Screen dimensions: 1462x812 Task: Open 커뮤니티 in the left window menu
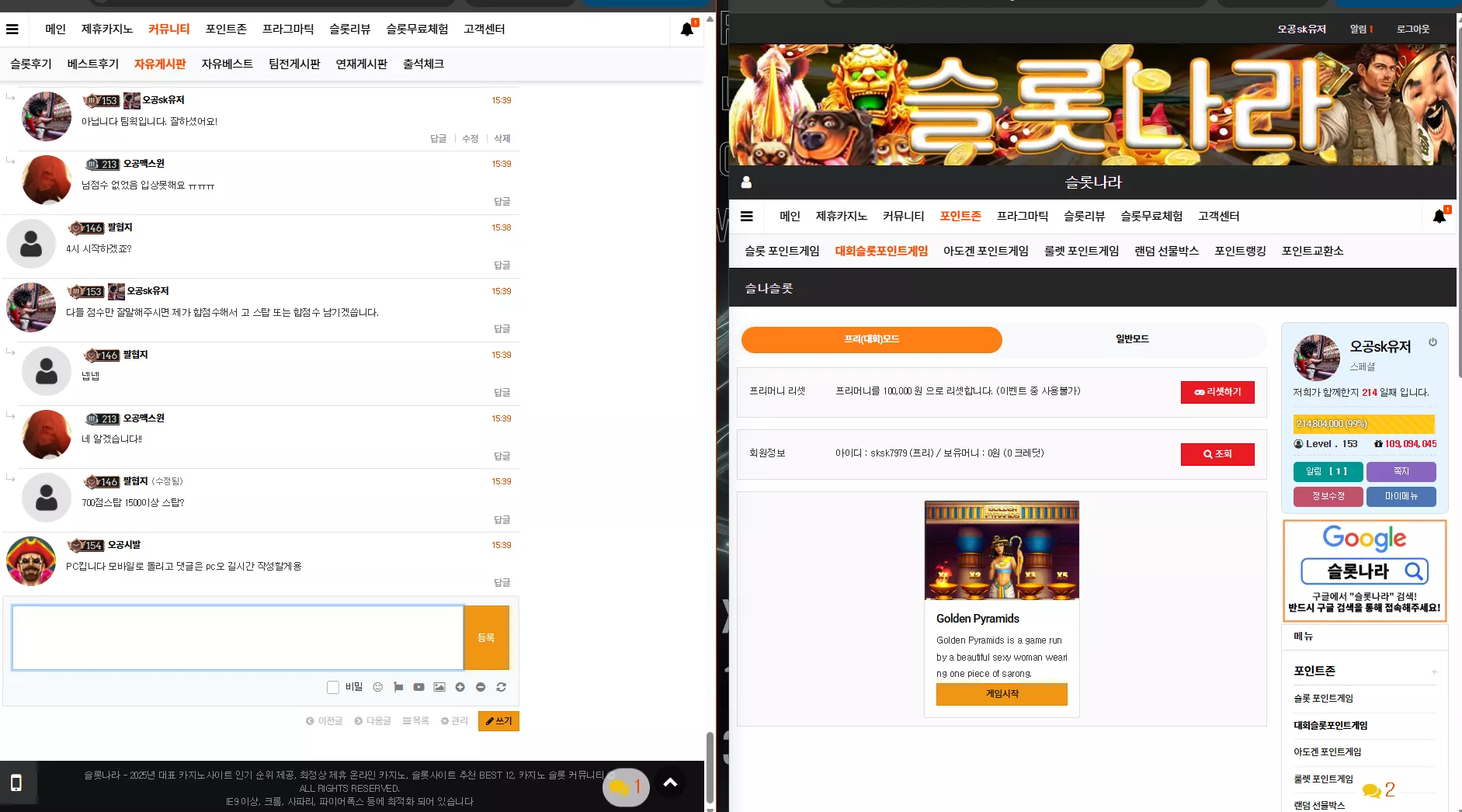pos(169,29)
